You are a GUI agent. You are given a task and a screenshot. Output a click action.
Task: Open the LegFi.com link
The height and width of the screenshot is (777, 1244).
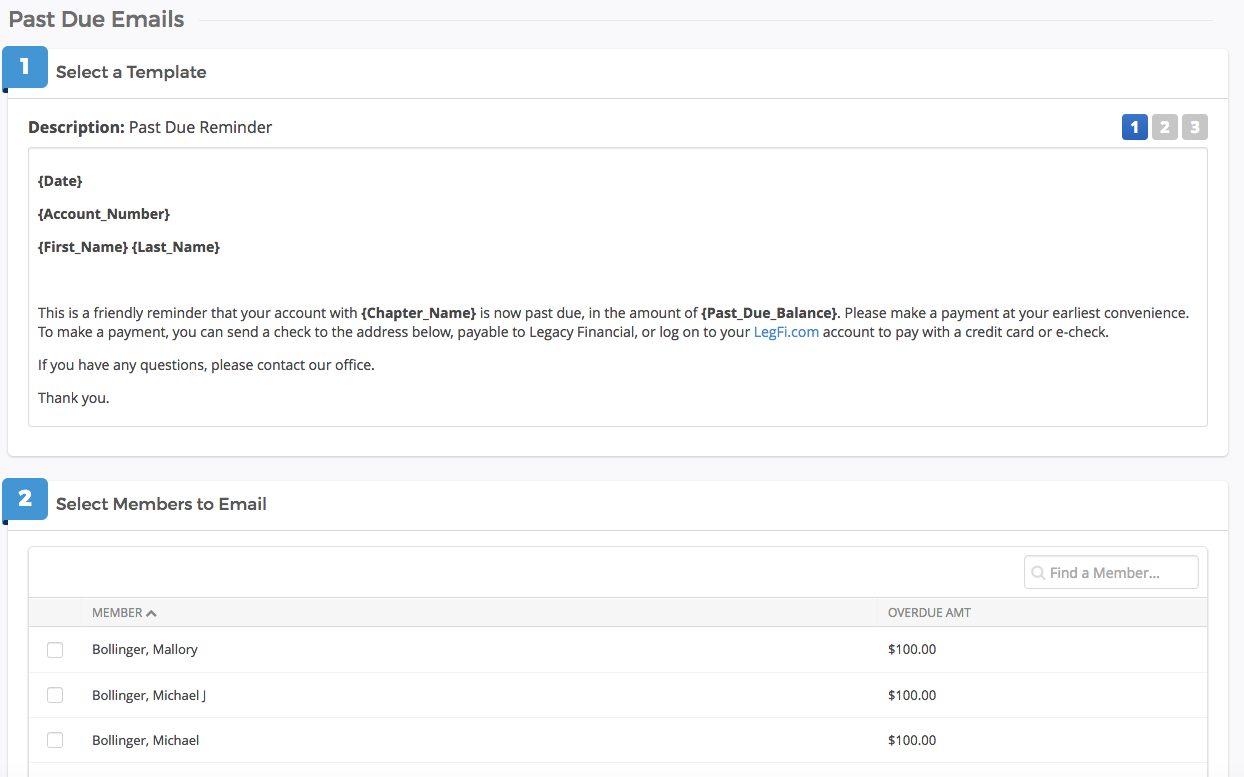point(786,331)
